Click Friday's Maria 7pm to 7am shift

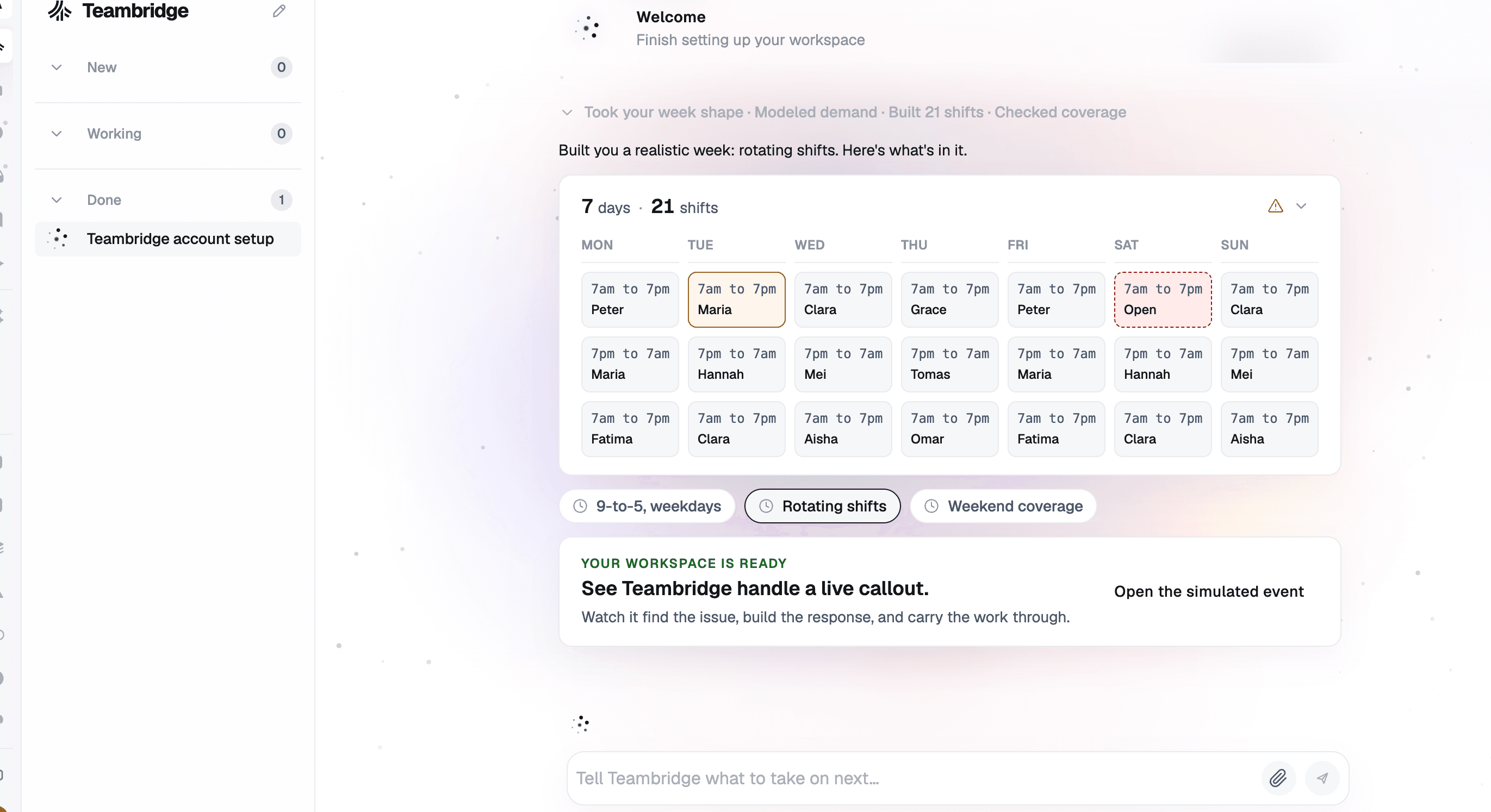(1057, 364)
